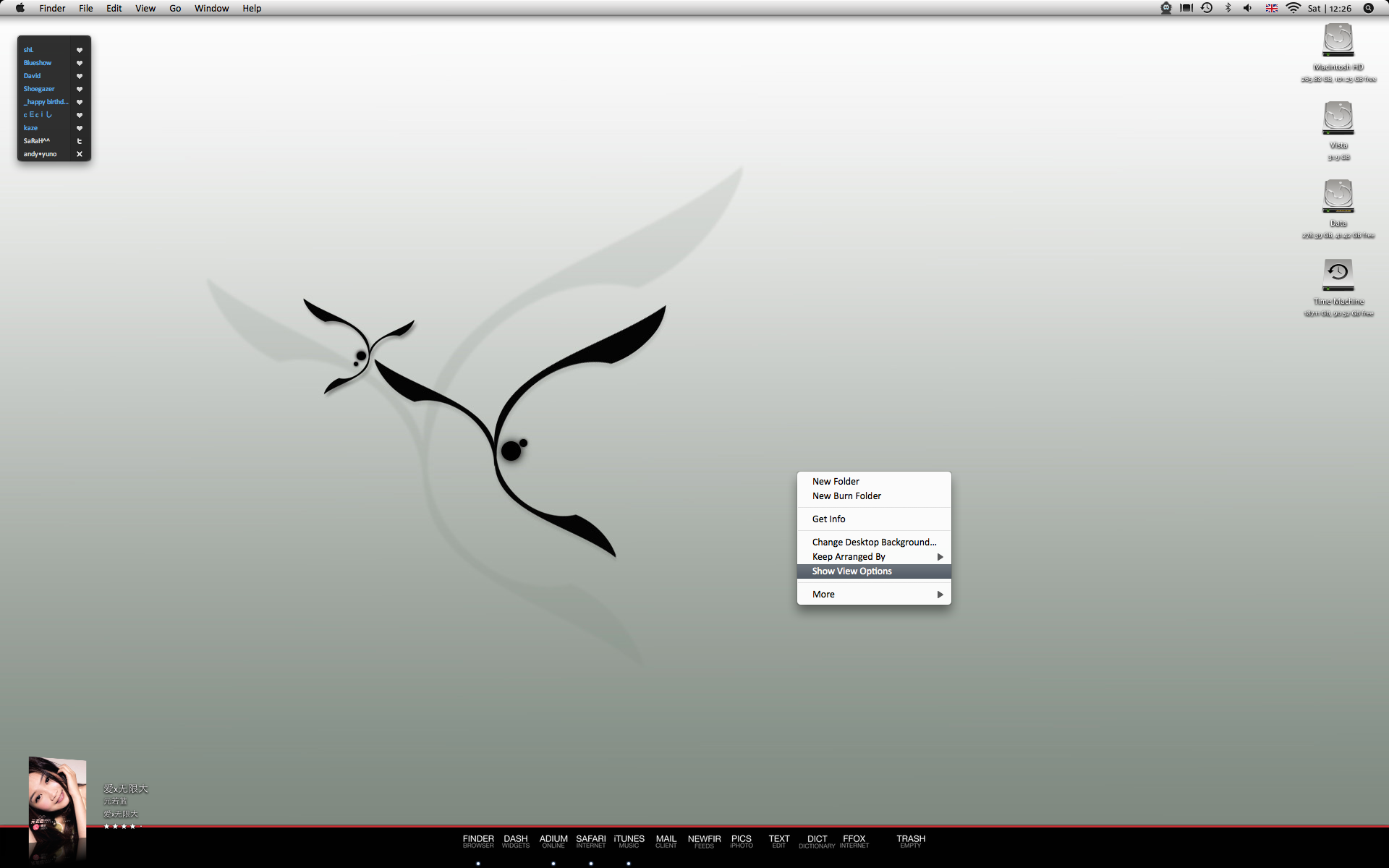Select the Macintosh HD drive icon

[x=1338, y=40]
